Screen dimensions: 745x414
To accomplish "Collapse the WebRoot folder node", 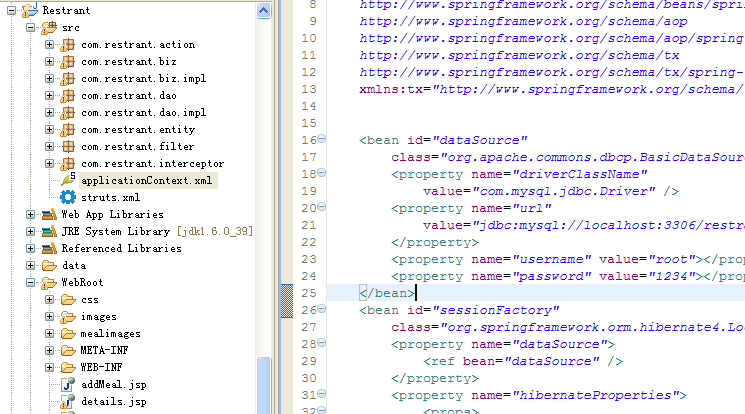I will (x=30, y=283).
